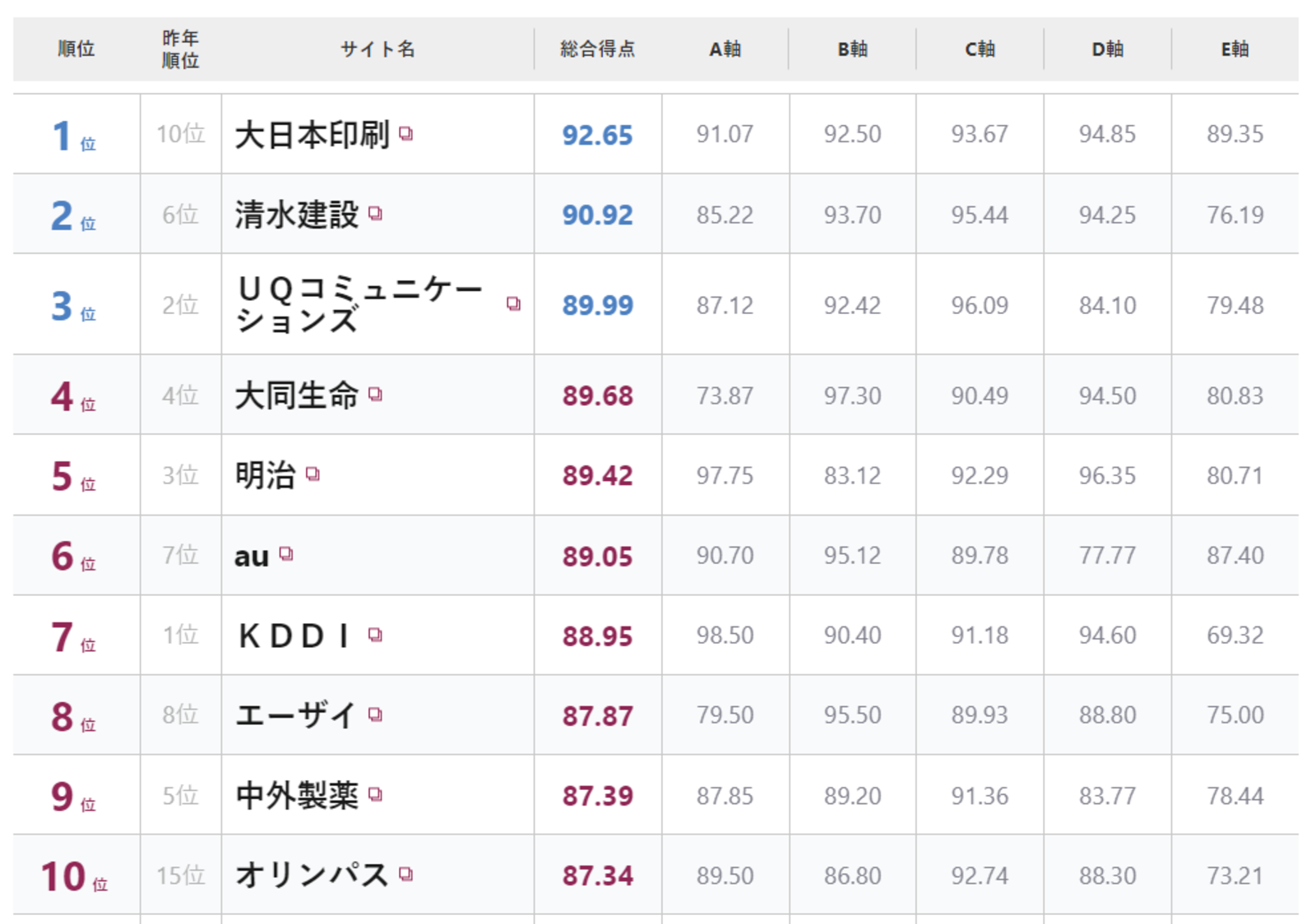
Task: Click the A軸 column header
Action: [x=725, y=49]
